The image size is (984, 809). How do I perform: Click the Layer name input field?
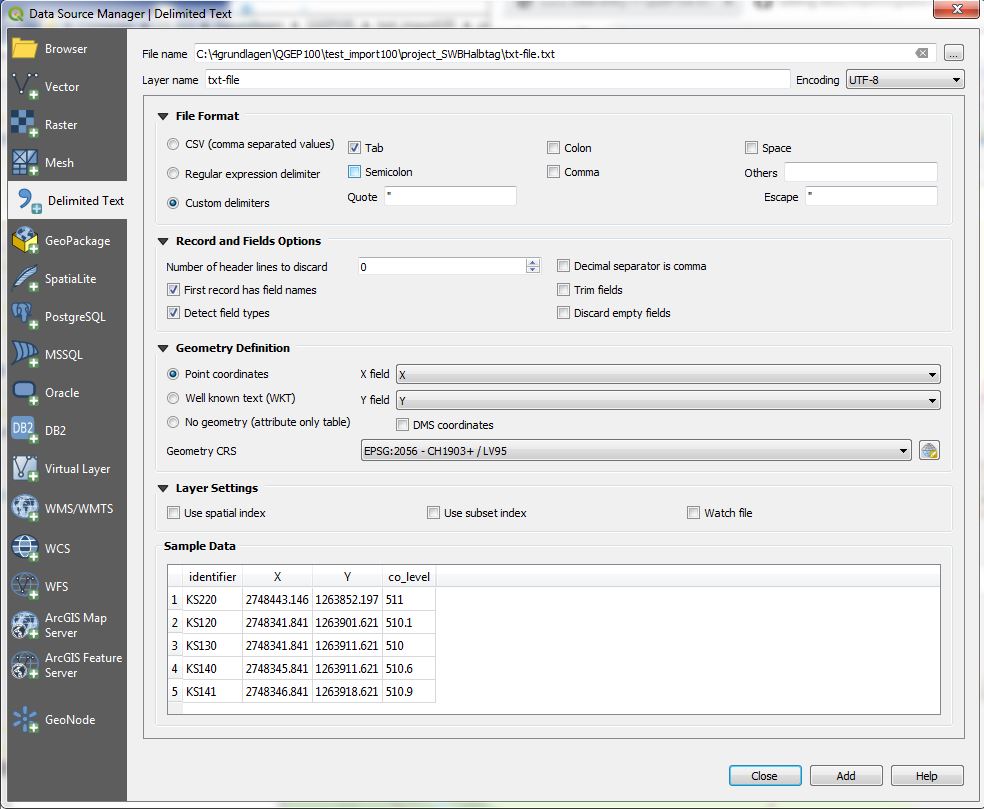pos(497,80)
